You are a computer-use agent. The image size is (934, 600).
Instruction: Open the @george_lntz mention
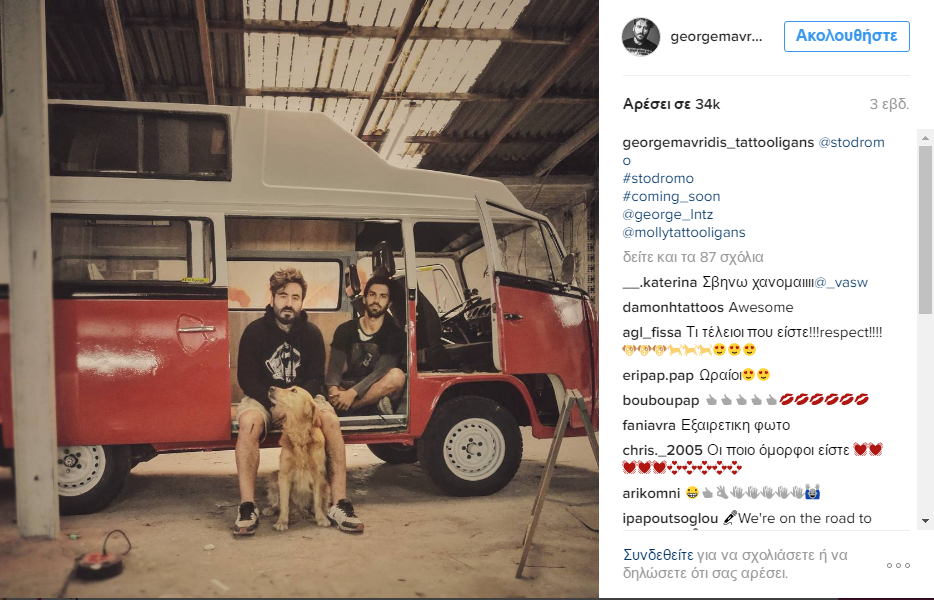668,214
